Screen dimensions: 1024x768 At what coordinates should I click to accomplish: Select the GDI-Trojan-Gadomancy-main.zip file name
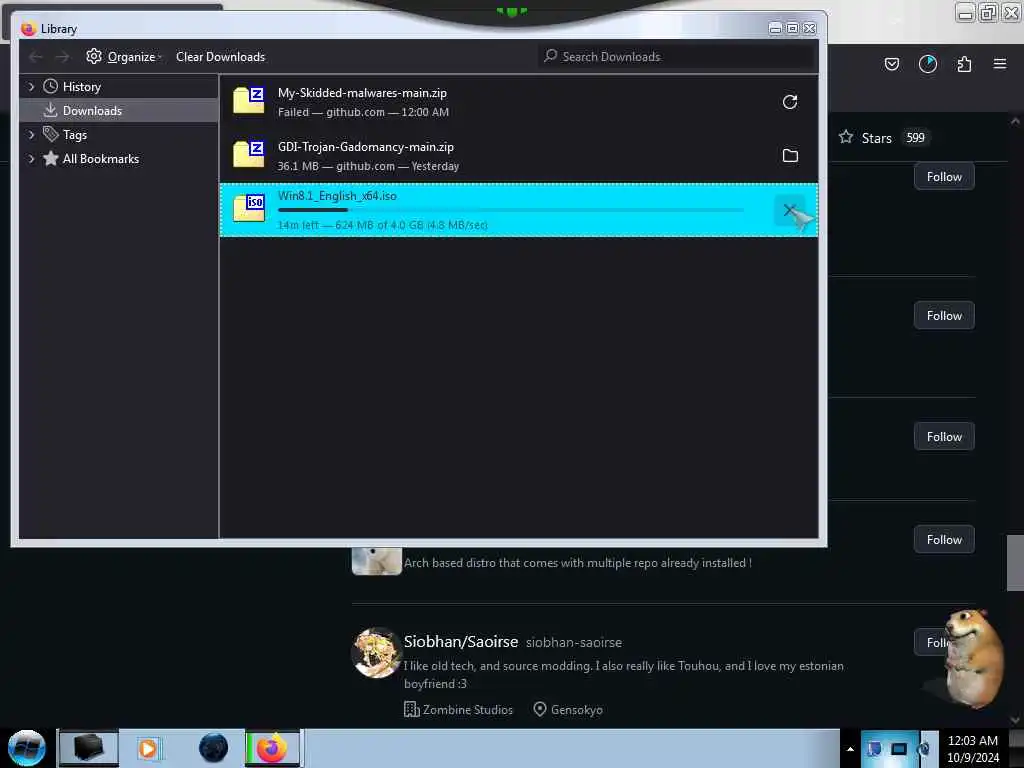click(366, 147)
